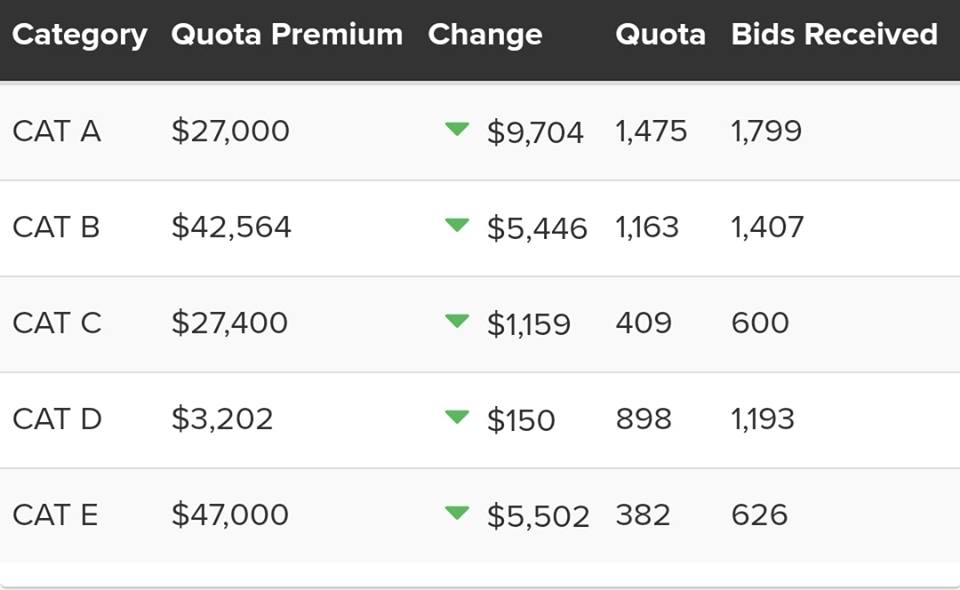Click green down arrow in CAT A row
The image size is (960, 590).
click(457, 129)
